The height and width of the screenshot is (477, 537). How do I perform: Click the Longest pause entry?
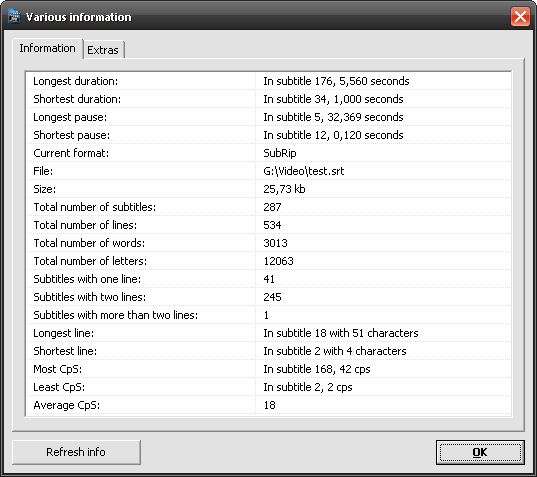268,117
